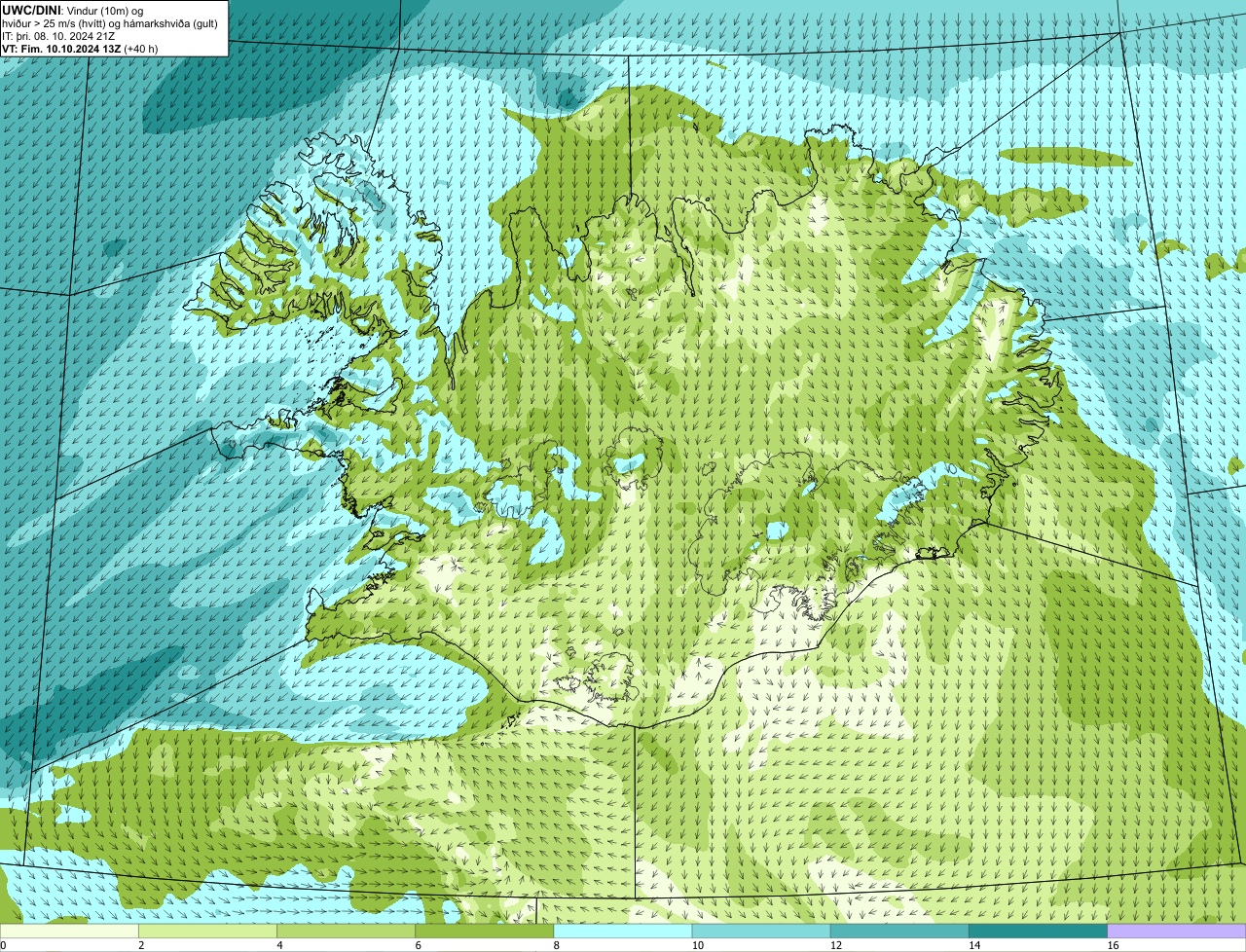1246x952 pixels.
Task: Click the '6' legend scale label
Action: [419, 945]
